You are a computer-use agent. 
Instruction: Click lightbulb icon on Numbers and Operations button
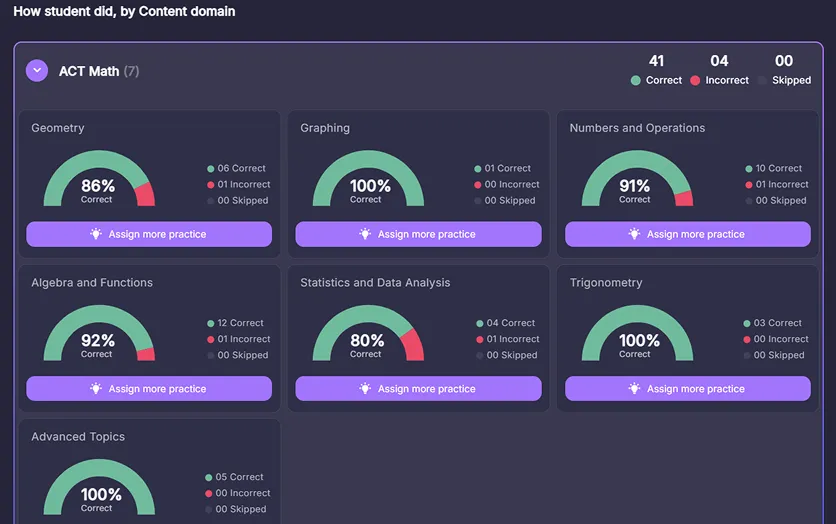pos(634,233)
